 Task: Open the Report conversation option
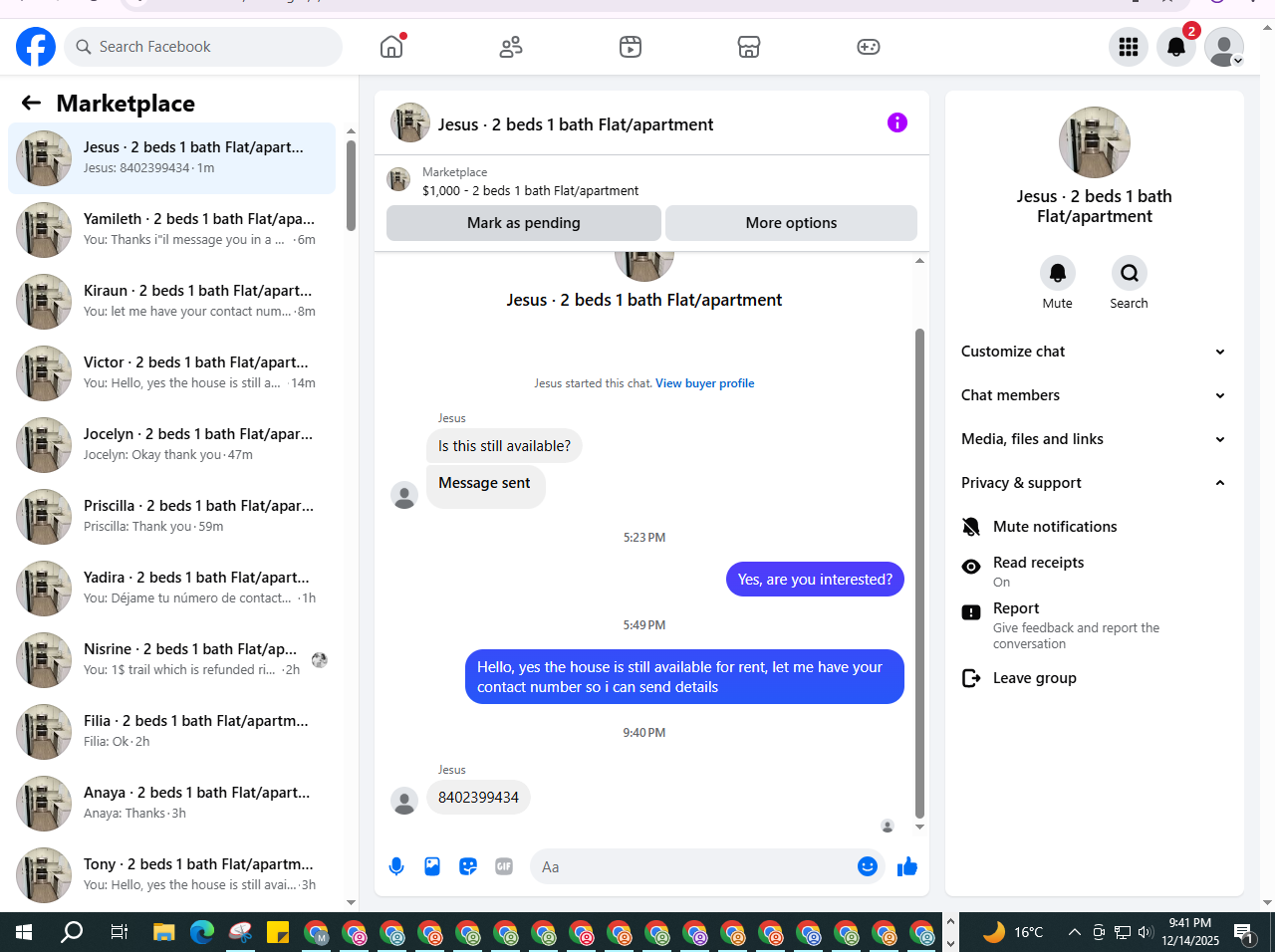click(1095, 625)
